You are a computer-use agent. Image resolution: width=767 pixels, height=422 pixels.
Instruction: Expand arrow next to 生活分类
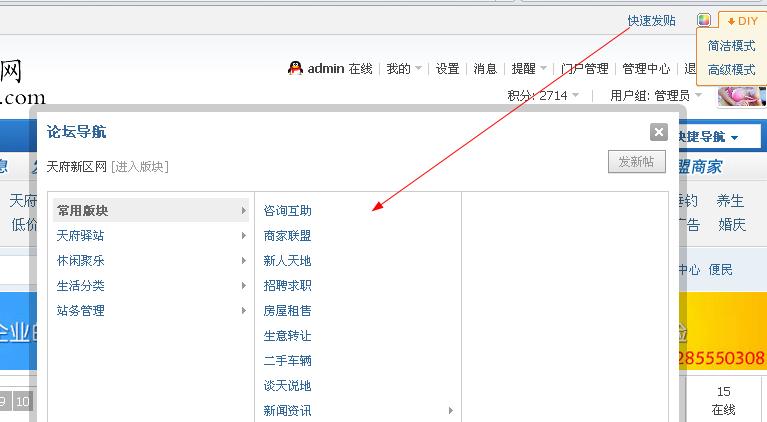(243, 286)
